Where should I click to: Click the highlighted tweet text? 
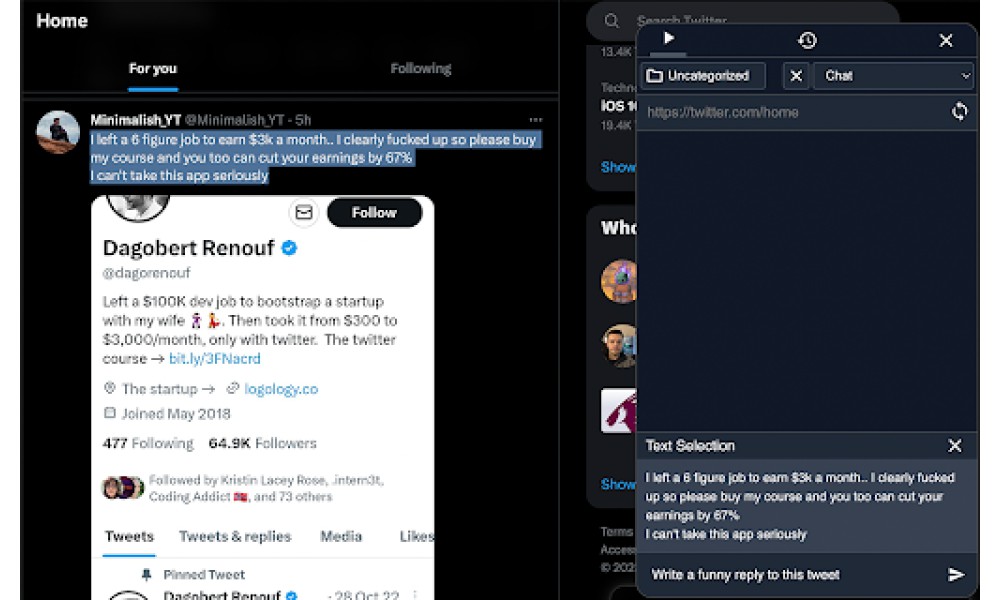coord(315,157)
